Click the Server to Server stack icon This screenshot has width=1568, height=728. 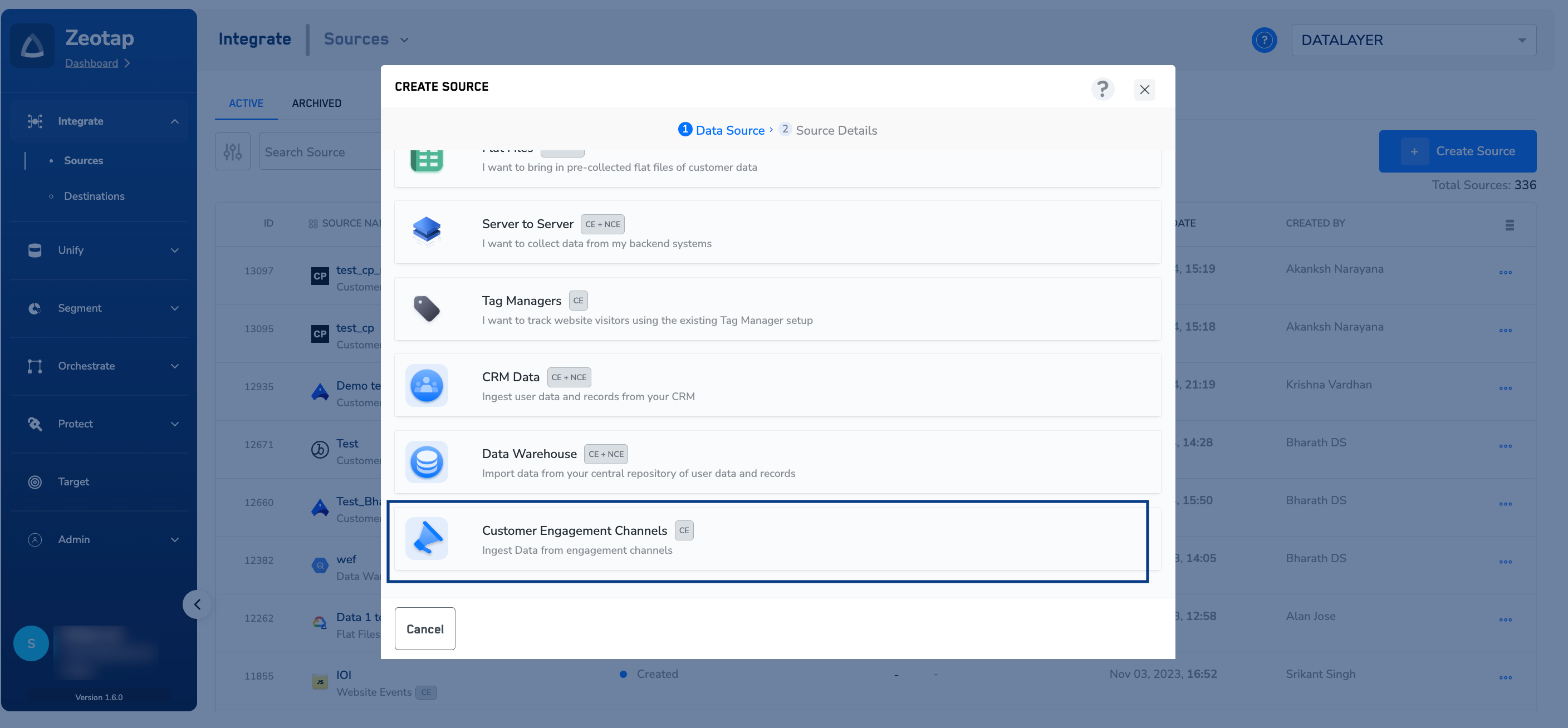coord(426,232)
